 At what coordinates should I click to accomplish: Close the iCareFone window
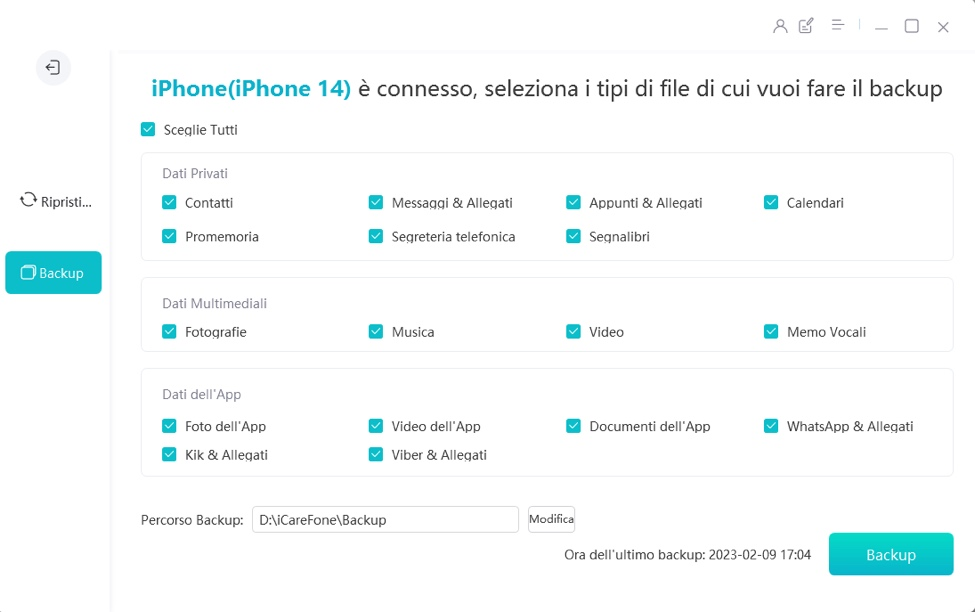[943, 28]
